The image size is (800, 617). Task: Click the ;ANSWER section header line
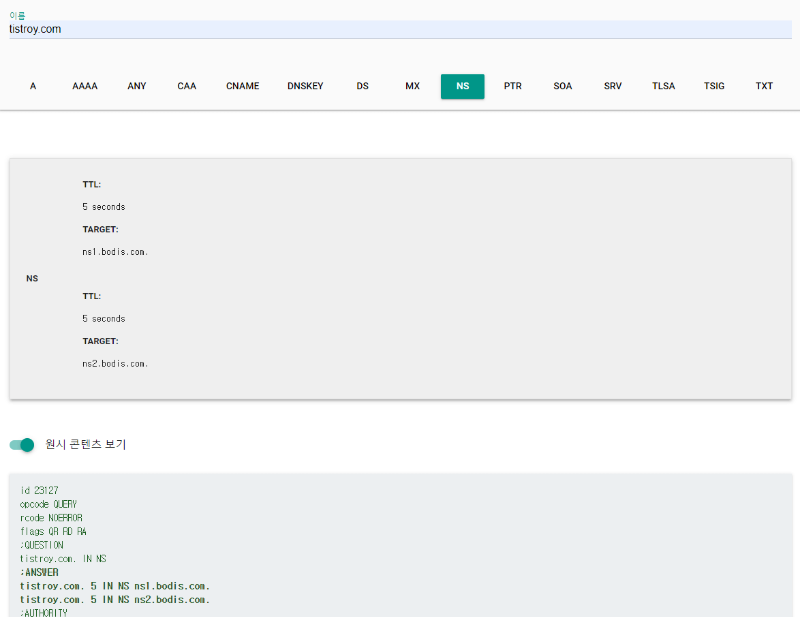click(x=39, y=573)
